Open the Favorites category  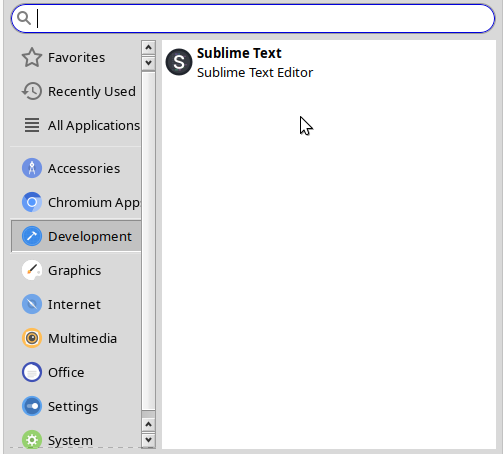[76, 57]
